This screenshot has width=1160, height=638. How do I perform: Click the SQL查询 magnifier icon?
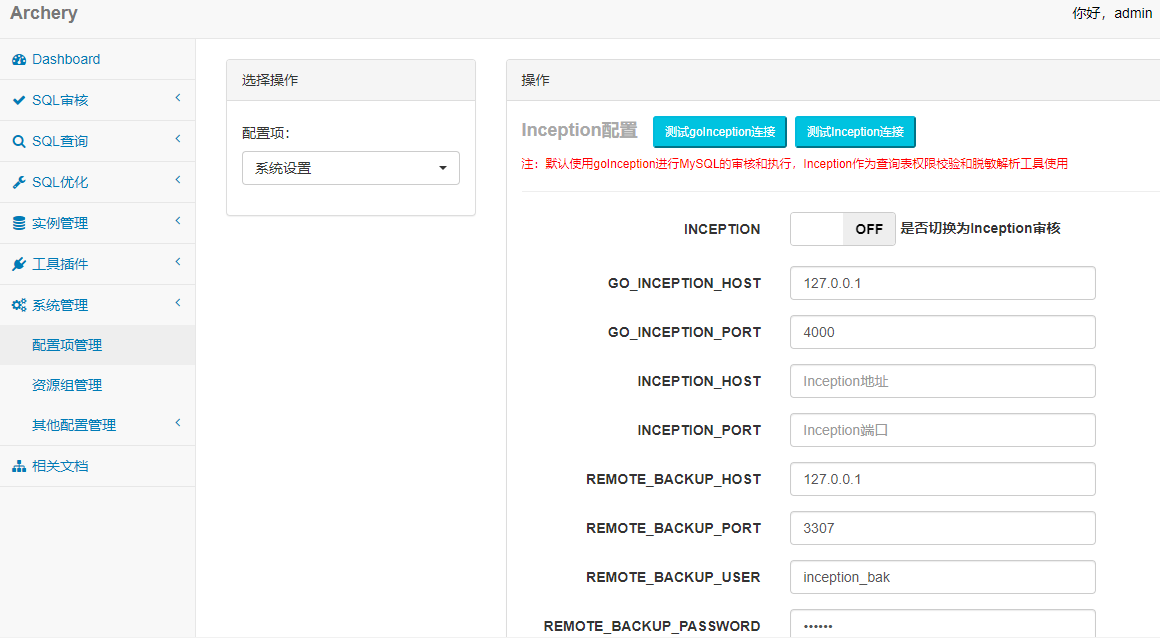click(19, 141)
